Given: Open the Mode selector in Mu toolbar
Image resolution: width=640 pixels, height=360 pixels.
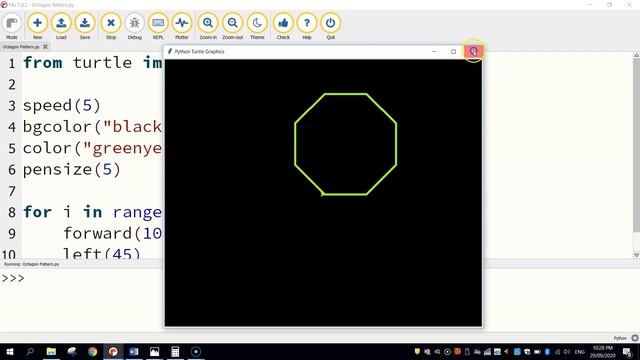Looking at the screenshot, I should click(x=12, y=26).
